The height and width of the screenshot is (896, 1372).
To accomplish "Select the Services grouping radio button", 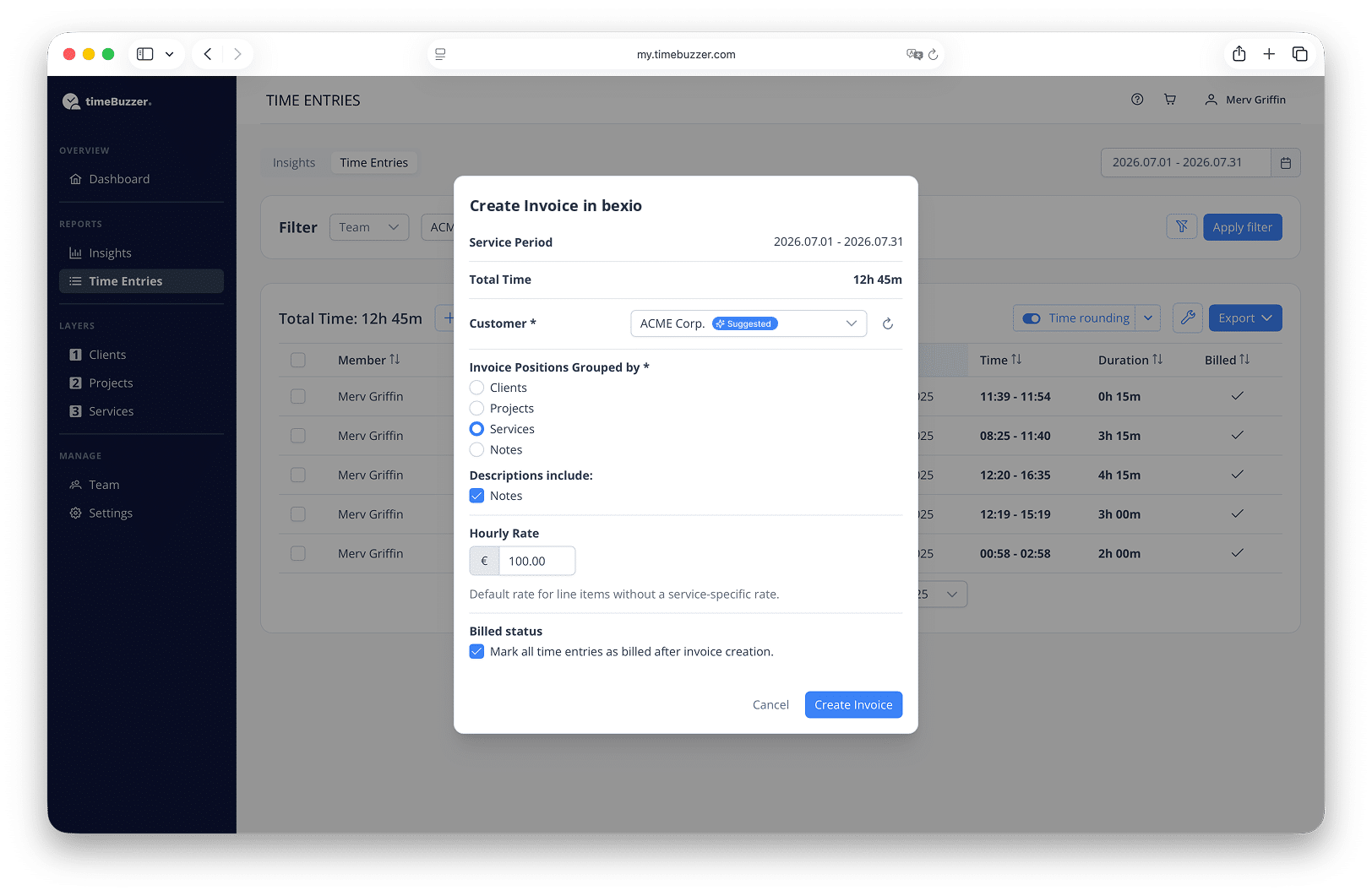I will click(477, 429).
